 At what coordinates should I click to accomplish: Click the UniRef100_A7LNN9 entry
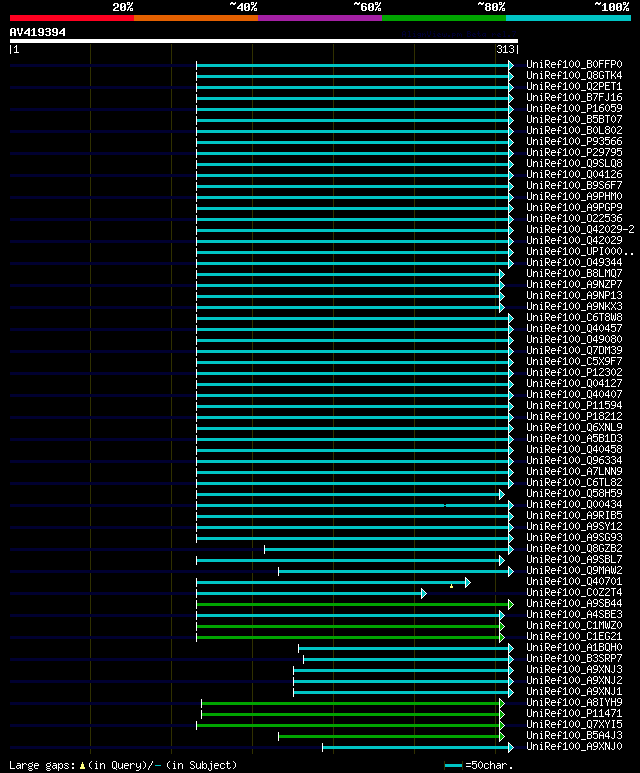(x=574, y=471)
